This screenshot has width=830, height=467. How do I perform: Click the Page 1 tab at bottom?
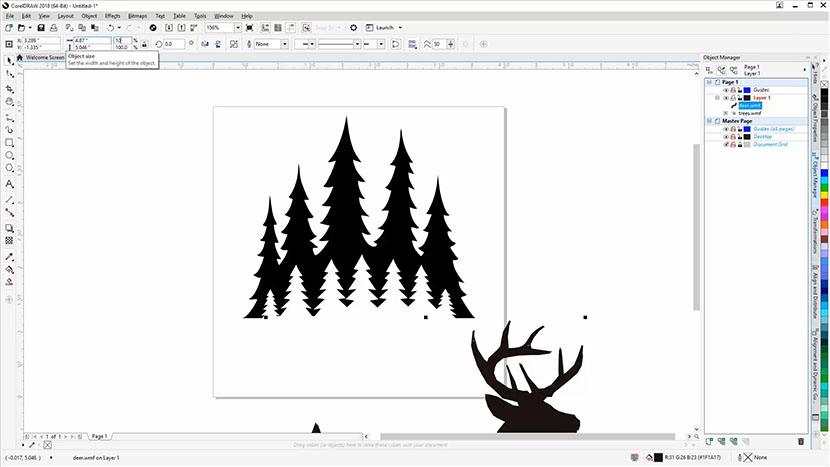[x=100, y=437]
